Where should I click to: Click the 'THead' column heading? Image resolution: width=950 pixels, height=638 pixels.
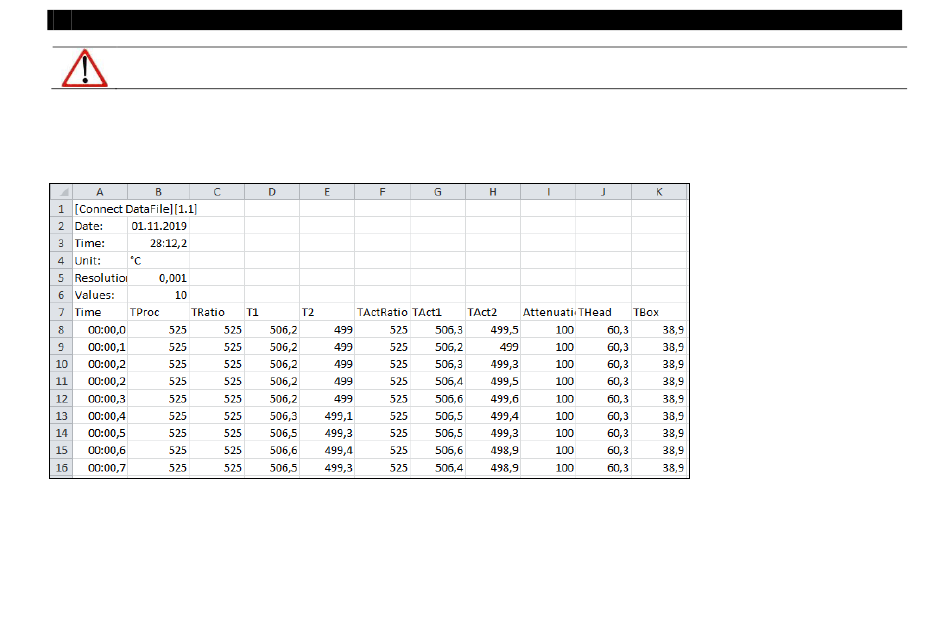[603, 313]
